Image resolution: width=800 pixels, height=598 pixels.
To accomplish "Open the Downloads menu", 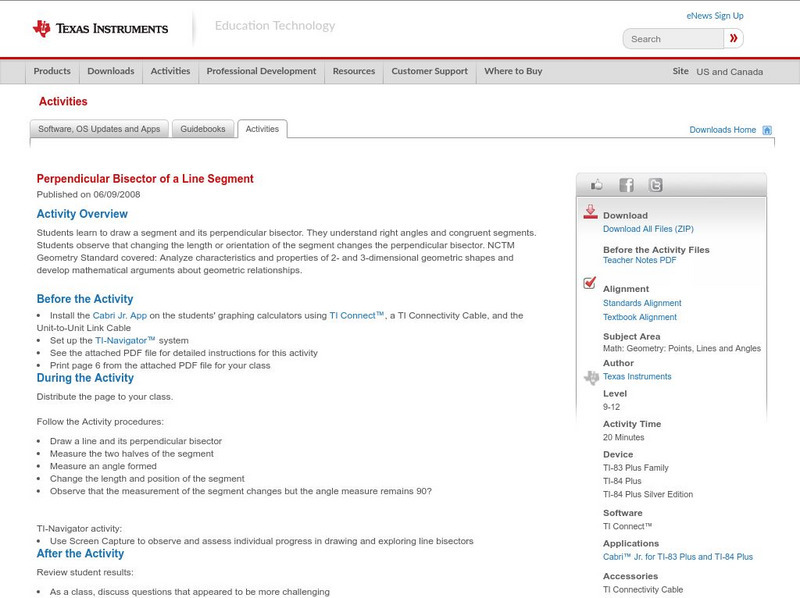I will click(x=111, y=71).
